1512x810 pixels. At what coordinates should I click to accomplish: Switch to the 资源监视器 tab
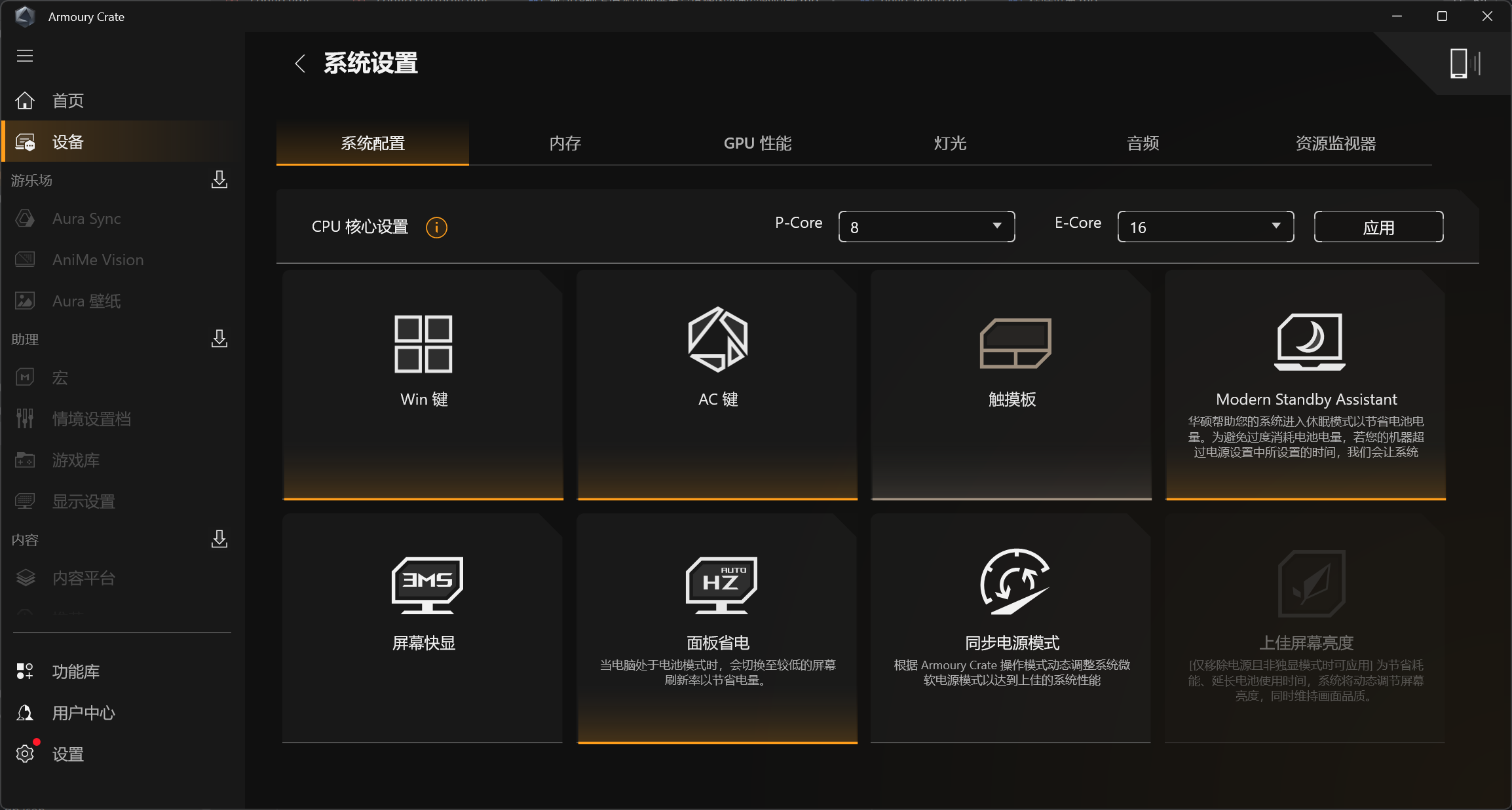pos(1336,143)
